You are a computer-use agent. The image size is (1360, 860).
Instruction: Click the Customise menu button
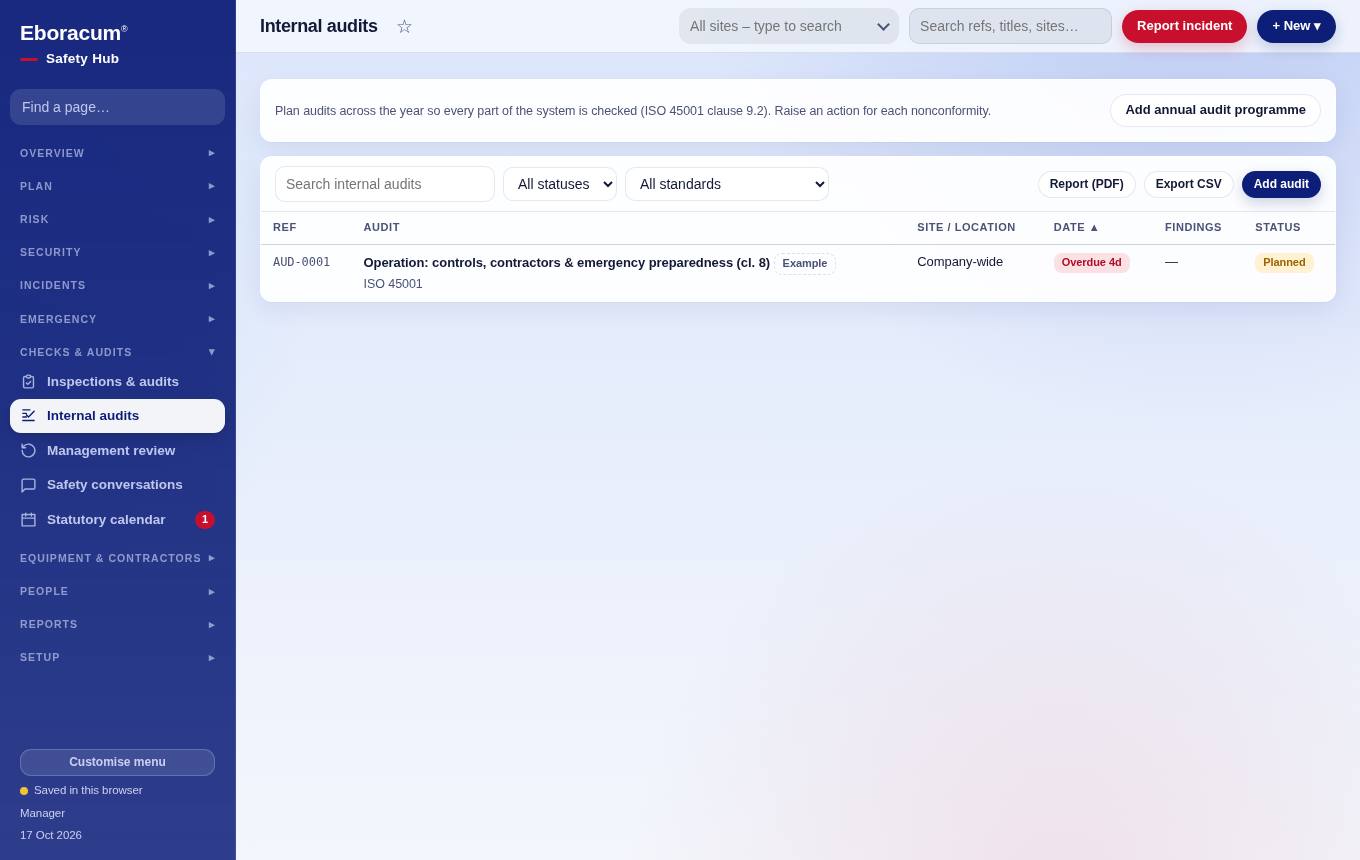point(118,762)
